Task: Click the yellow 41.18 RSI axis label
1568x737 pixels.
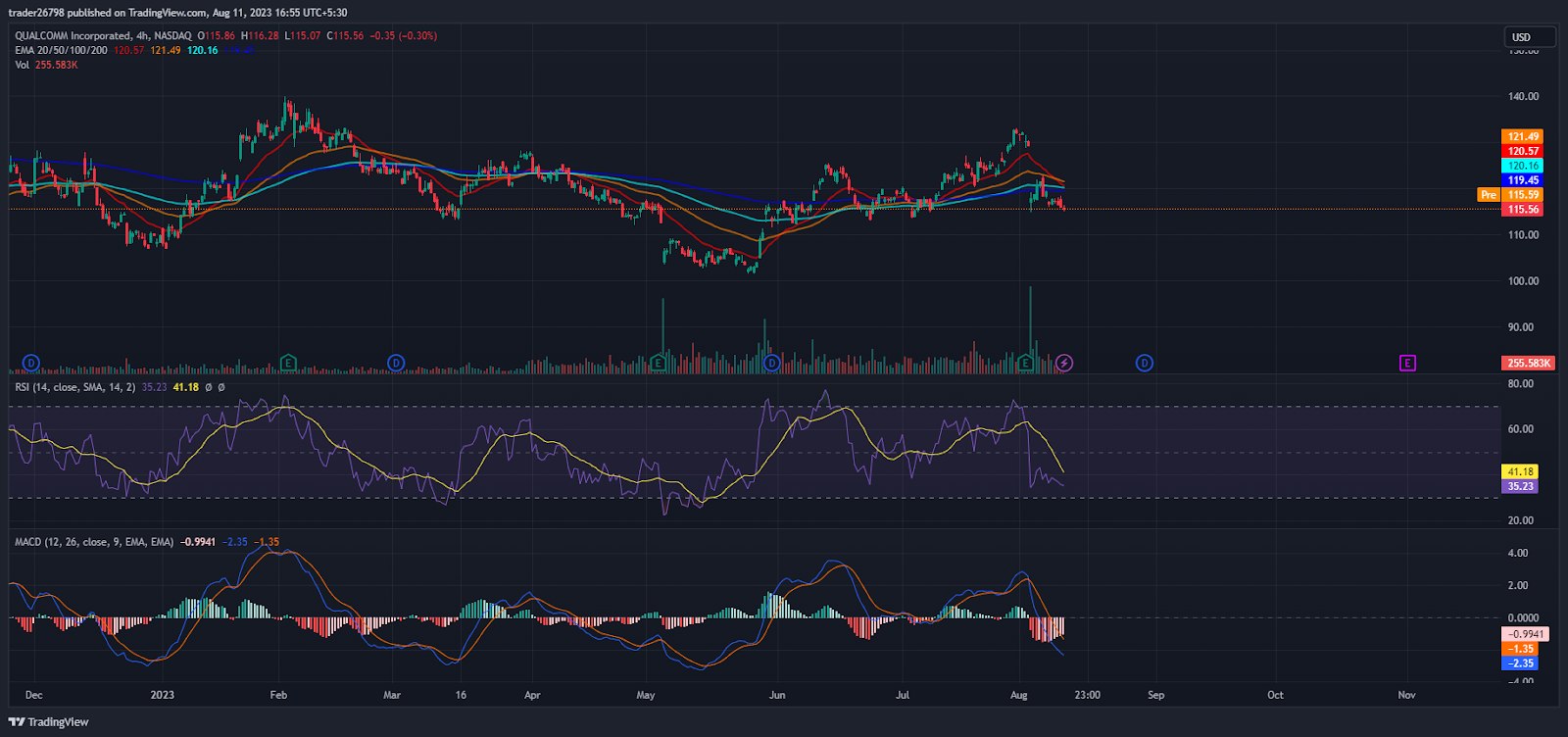Action: click(x=1520, y=471)
